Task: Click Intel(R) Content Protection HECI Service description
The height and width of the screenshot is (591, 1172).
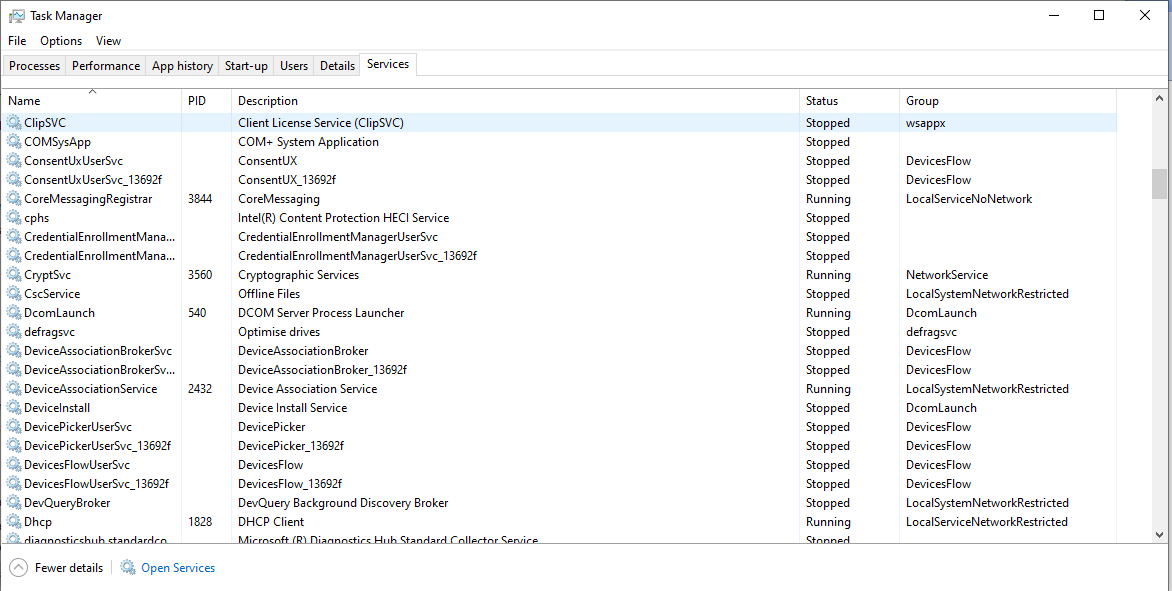Action: (x=344, y=218)
